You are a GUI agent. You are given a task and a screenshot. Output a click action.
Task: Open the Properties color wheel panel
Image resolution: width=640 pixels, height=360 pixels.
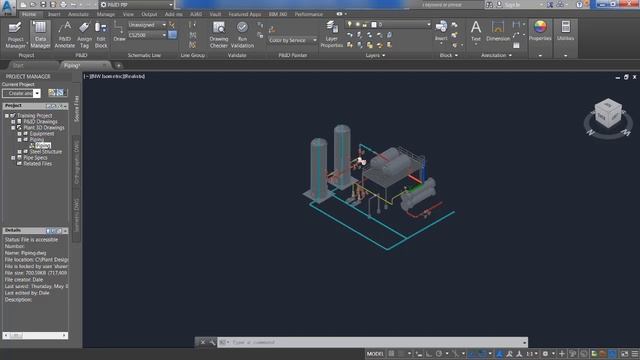coord(540,31)
